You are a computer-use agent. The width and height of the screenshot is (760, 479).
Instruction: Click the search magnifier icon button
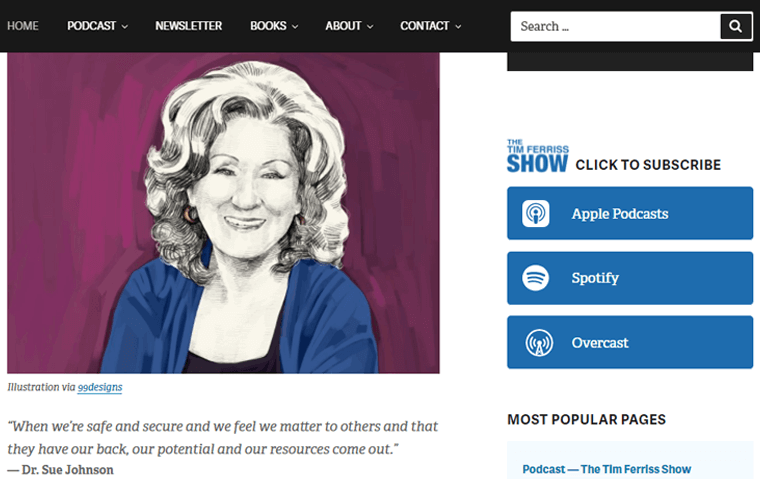(x=736, y=26)
